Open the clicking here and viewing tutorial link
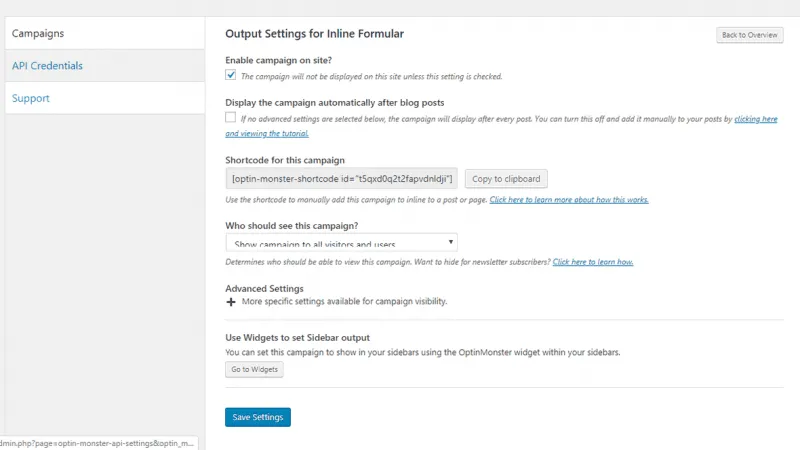The image size is (800, 450). pos(756,119)
